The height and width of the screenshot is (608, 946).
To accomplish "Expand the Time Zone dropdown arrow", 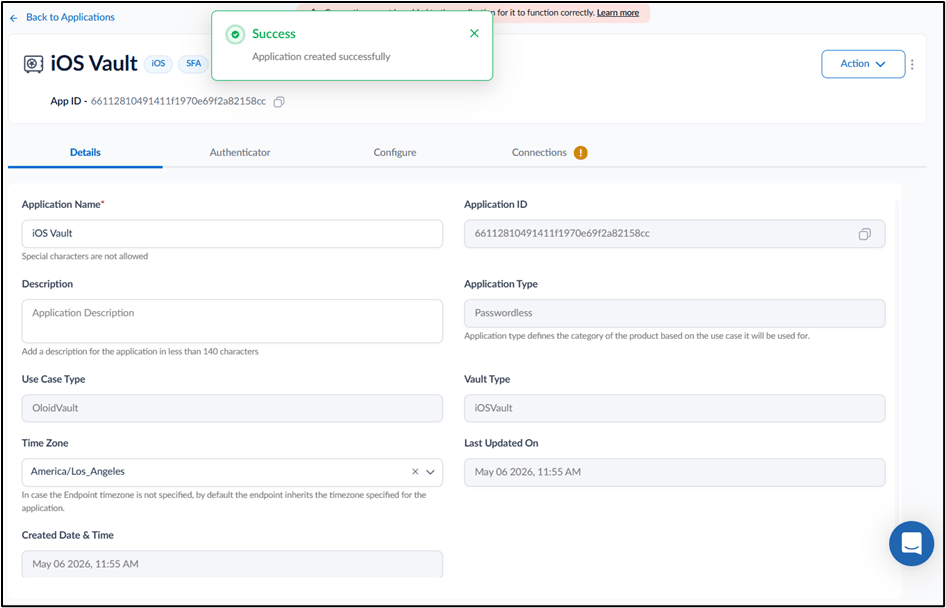I will pyautogui.click(x=430, y=472).
